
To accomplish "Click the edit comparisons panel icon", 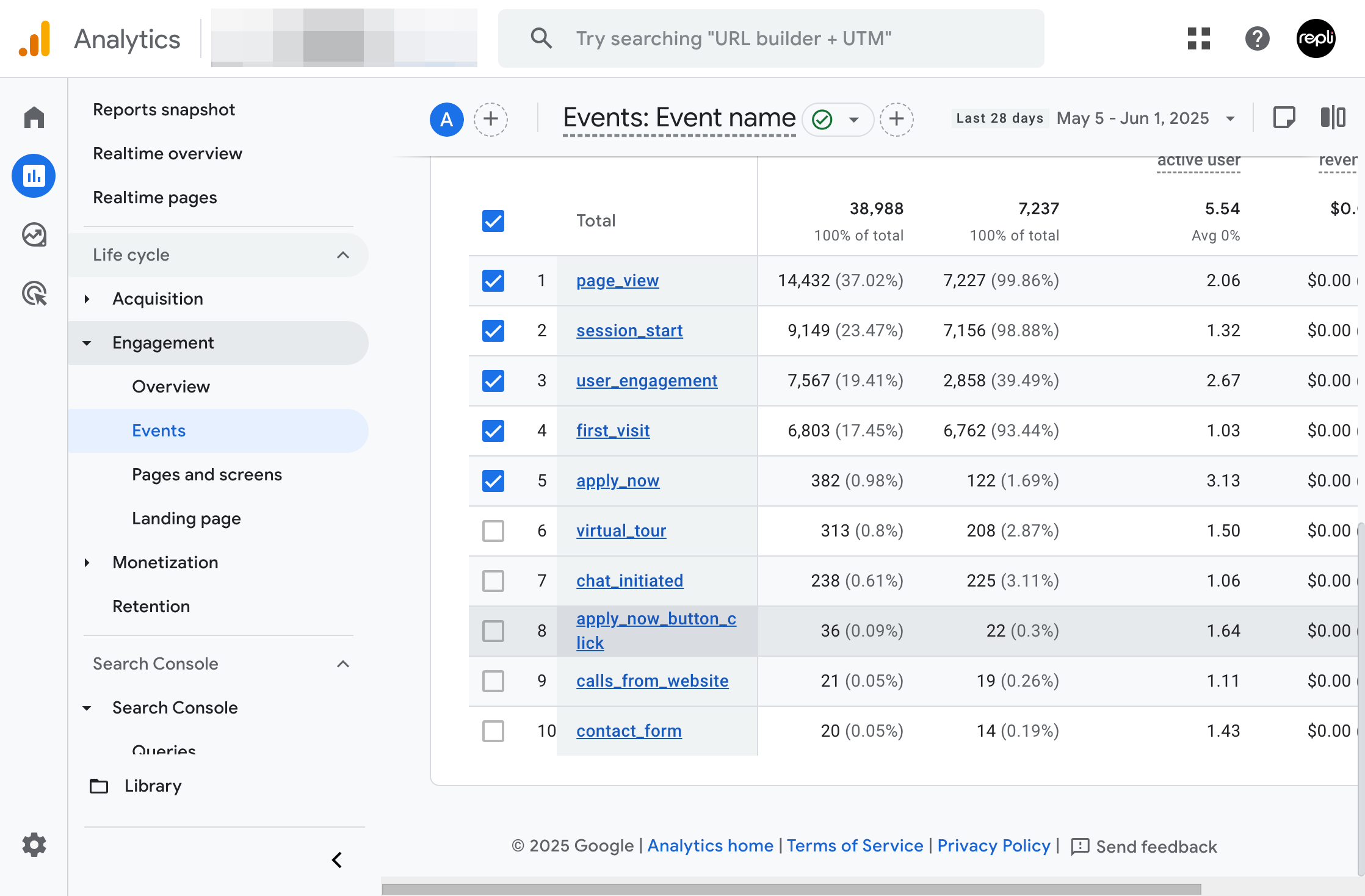I will click(1333, 117).
